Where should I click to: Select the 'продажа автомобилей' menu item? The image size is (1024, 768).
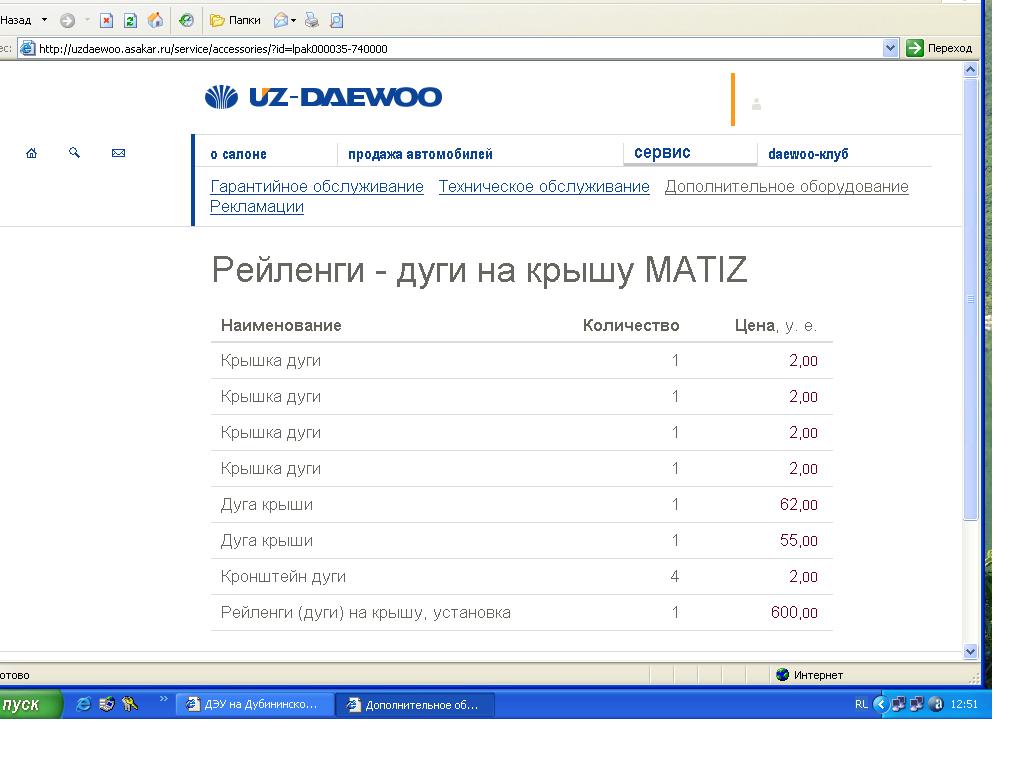coord(420,154)
